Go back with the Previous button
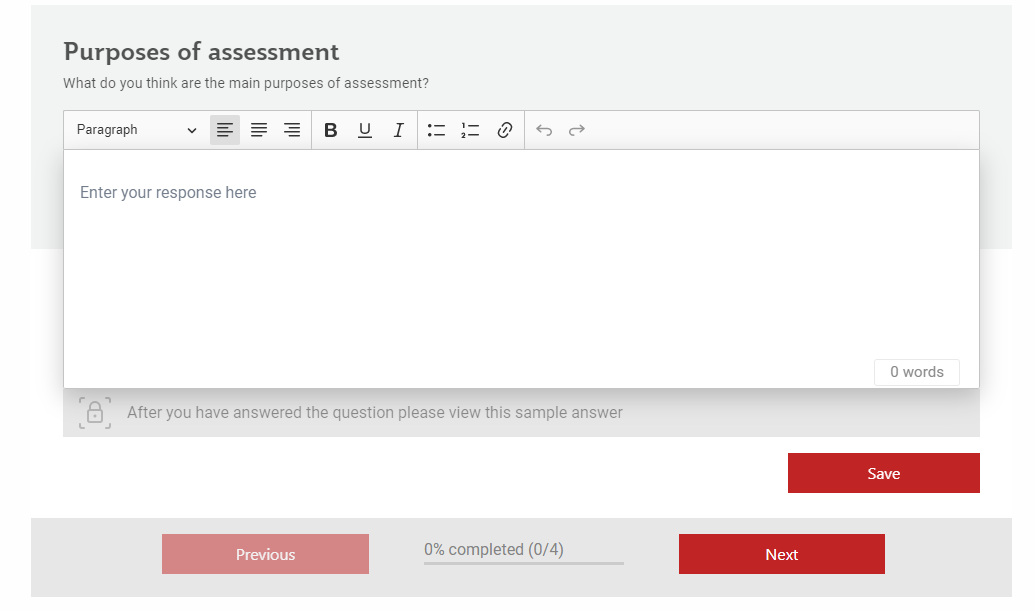1035x611 pixels. point(265,554)
